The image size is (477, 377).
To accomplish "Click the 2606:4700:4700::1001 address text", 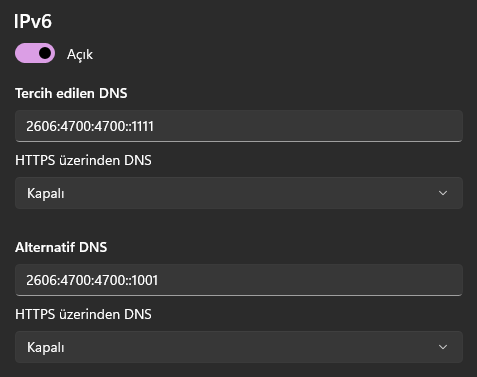I will click(x=92, y=280).
